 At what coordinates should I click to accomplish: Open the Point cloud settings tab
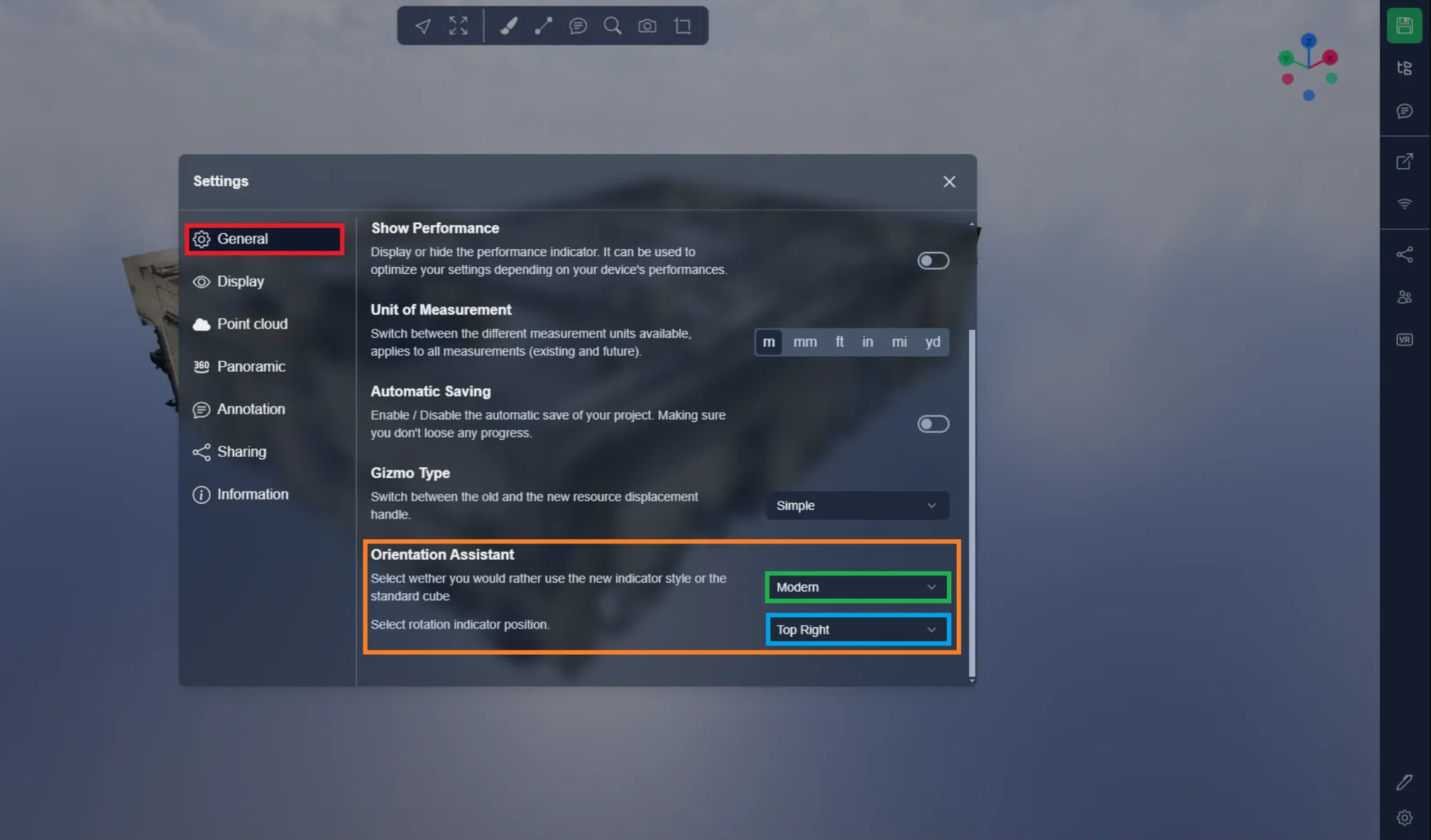252,324
